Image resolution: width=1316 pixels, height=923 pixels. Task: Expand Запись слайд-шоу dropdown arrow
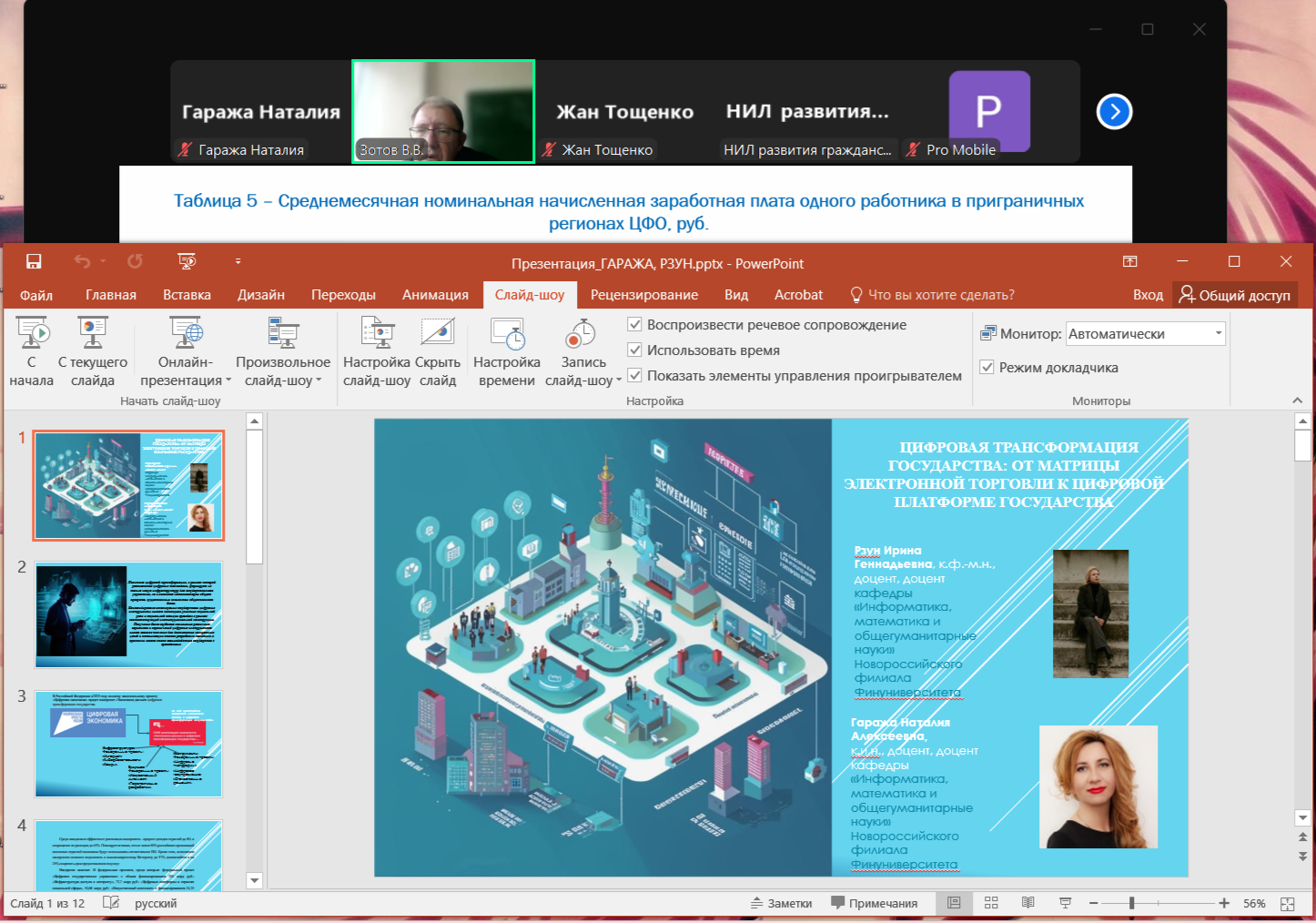coord(619,380)
